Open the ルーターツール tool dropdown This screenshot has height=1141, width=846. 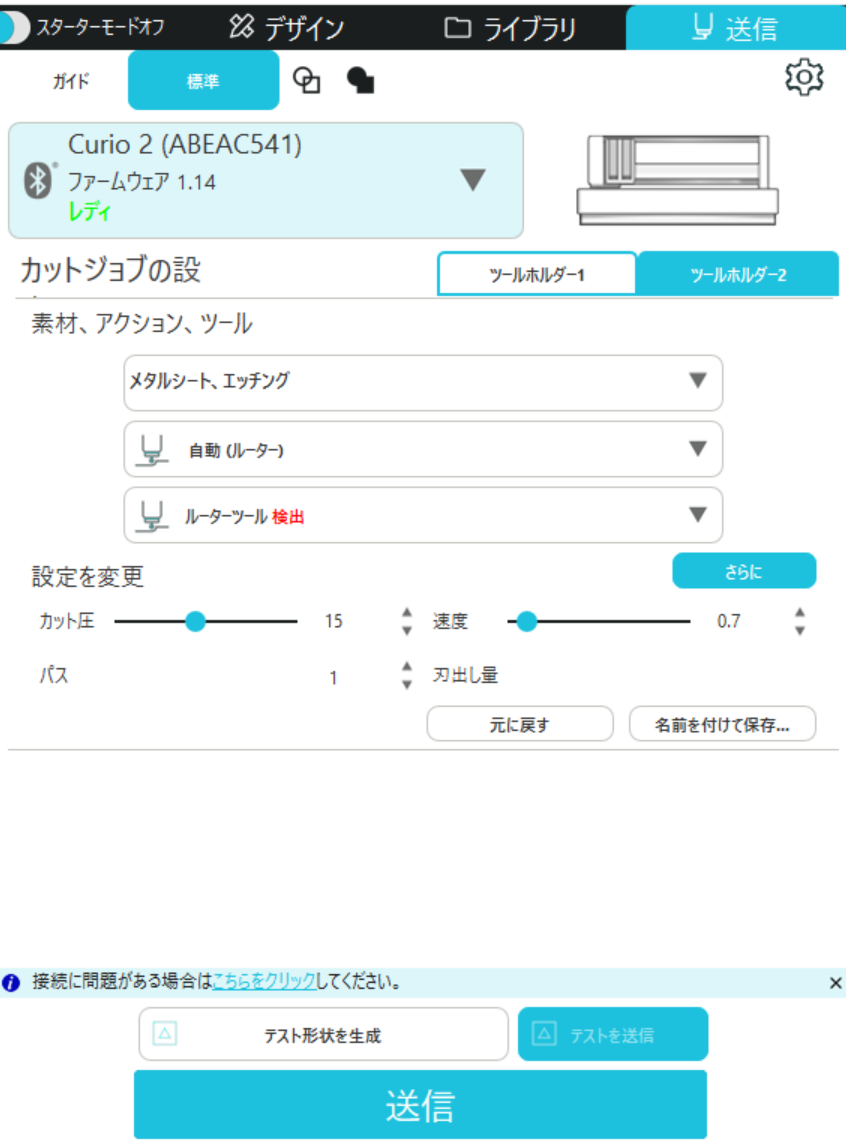423,515
